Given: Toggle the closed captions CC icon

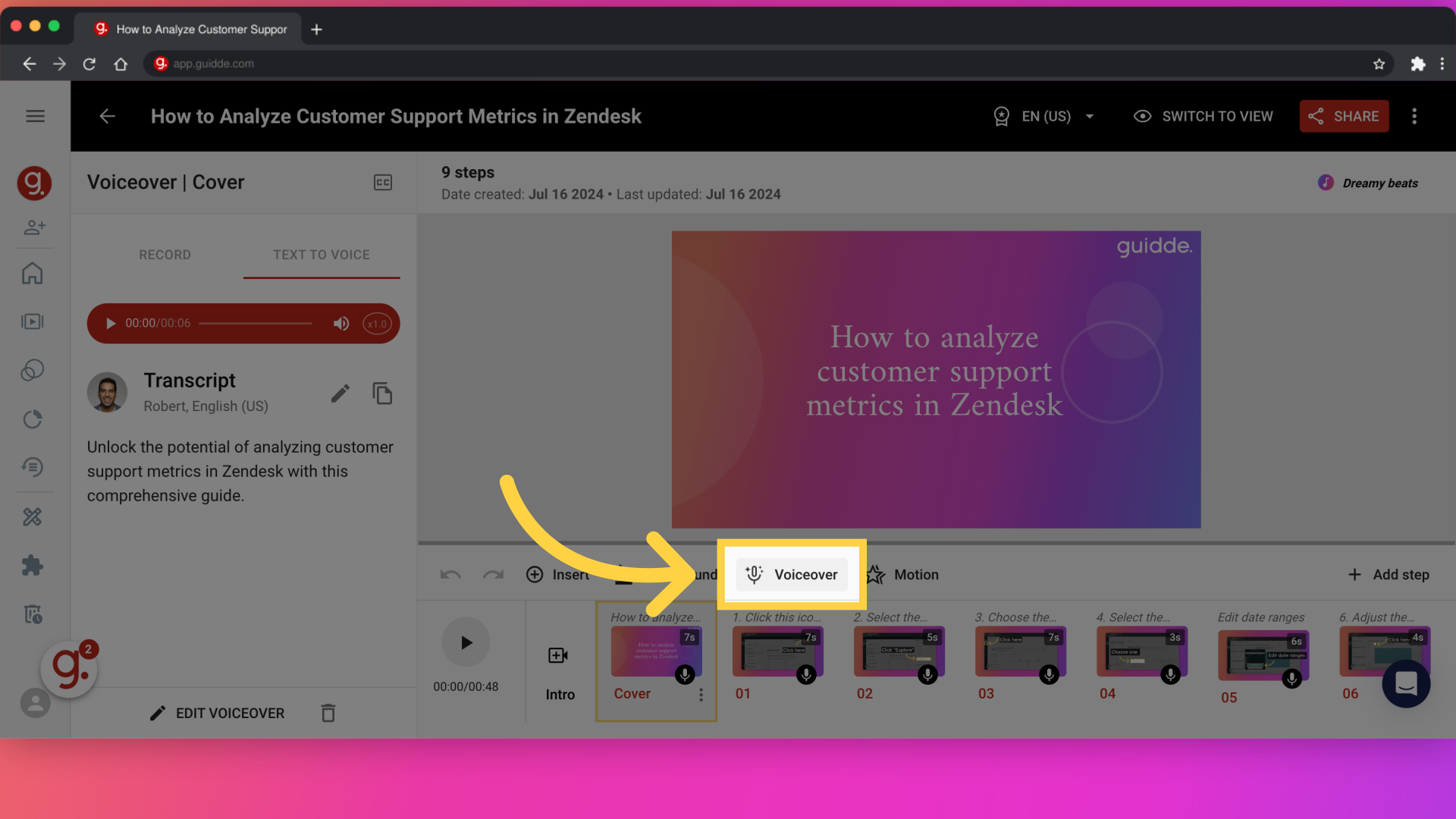Looking at the screenshot, I should (383, 182).
